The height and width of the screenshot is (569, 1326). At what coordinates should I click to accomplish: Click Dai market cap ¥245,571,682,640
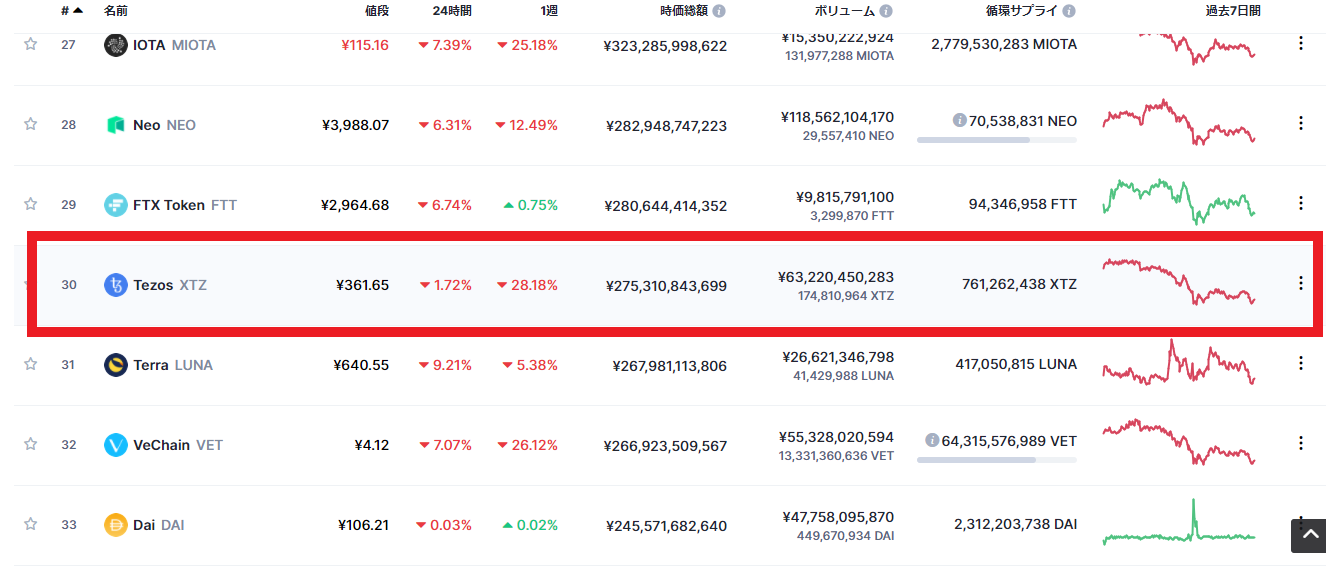point(667,526)
